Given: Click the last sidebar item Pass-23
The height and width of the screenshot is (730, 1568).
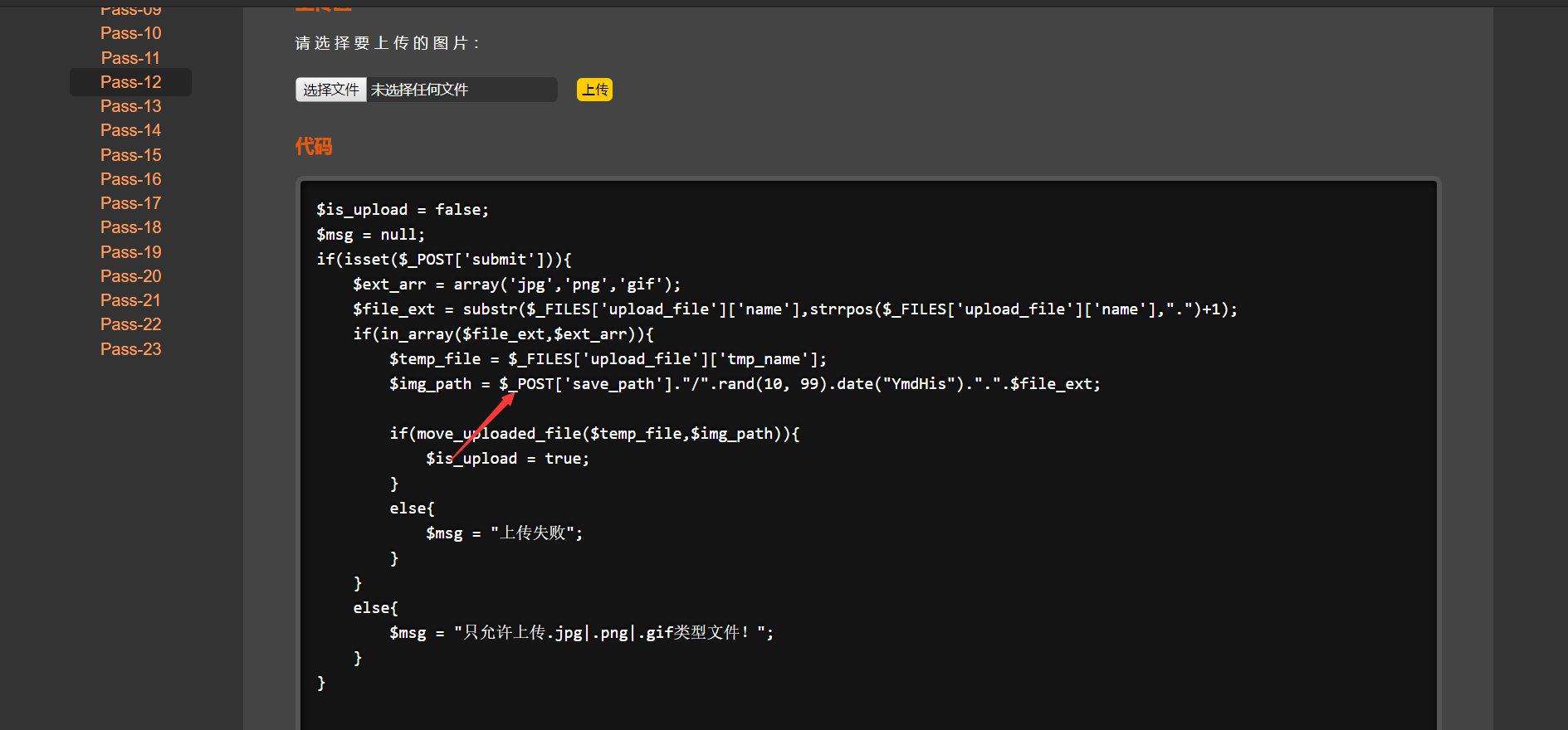Looking at the screenshot, I should (130, 349).
